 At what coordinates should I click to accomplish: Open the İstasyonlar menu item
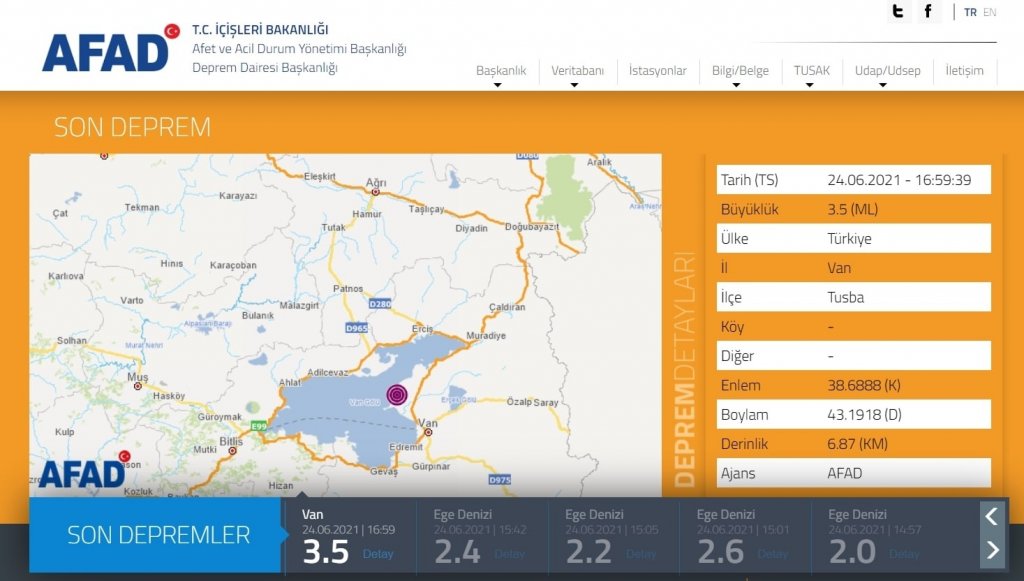[656, 71]
